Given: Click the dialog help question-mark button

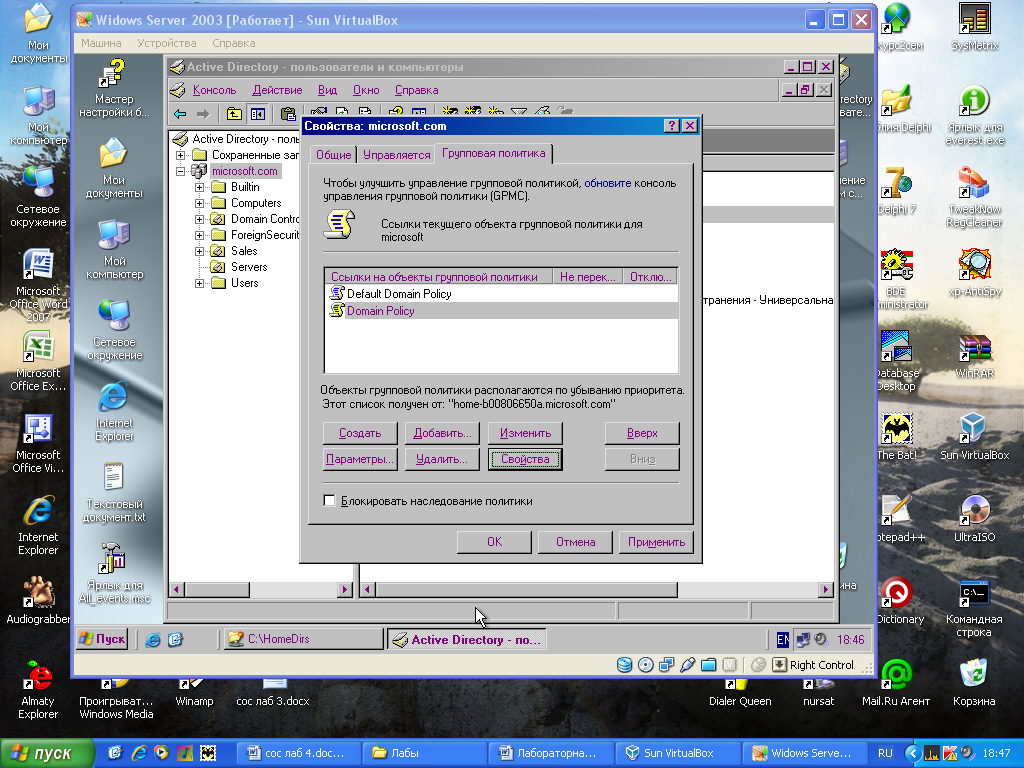Looking at the screenshot, I should click(x=671, y=126).
